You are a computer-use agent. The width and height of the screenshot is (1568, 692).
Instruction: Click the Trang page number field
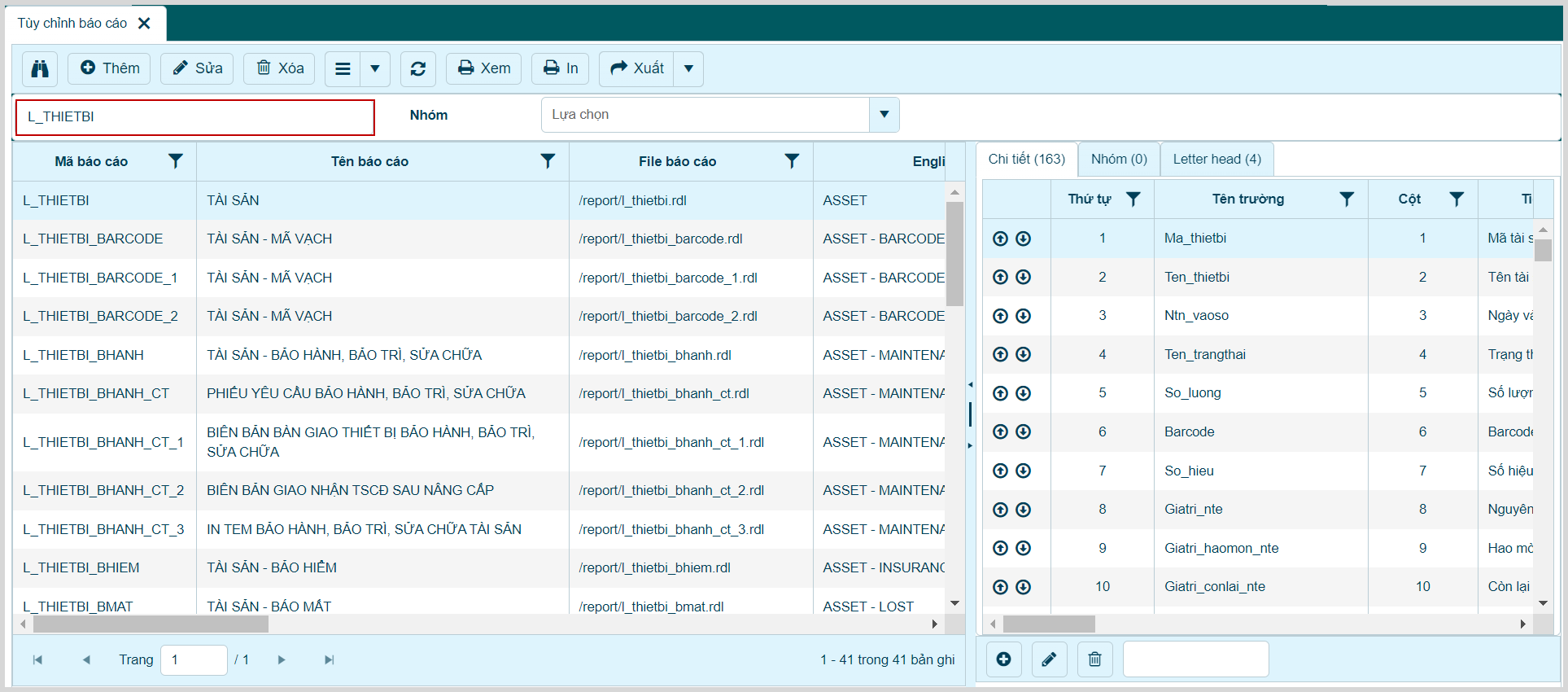(x=194, y=660)
